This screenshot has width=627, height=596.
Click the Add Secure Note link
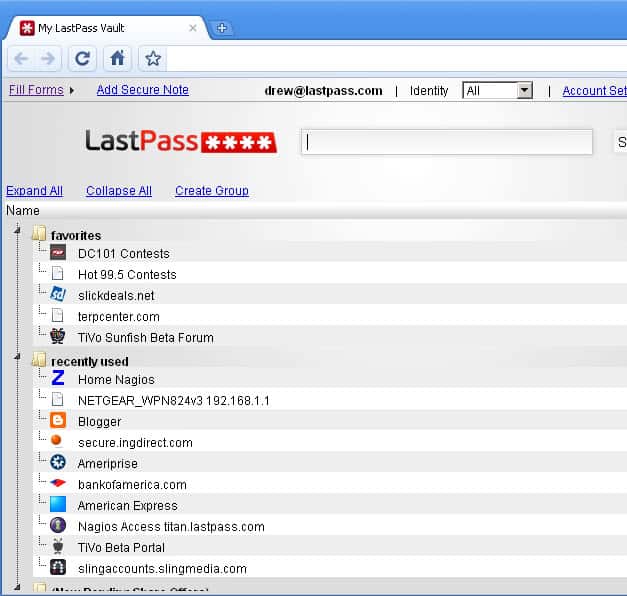(x=142, y=90)
